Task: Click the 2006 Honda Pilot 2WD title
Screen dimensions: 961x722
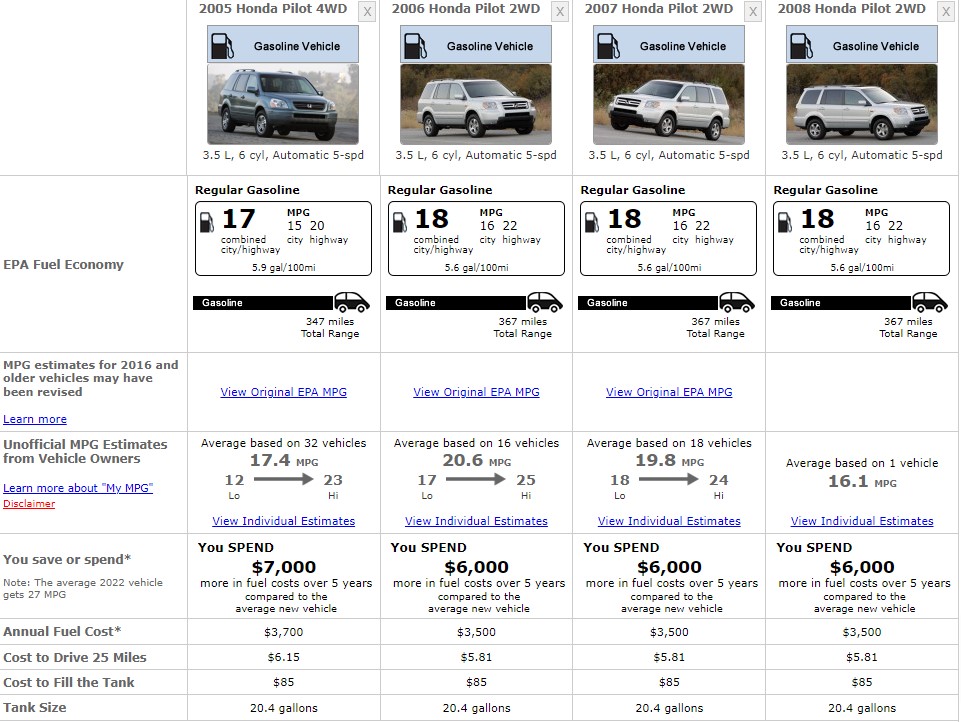Action: click(x=466, y=9)
